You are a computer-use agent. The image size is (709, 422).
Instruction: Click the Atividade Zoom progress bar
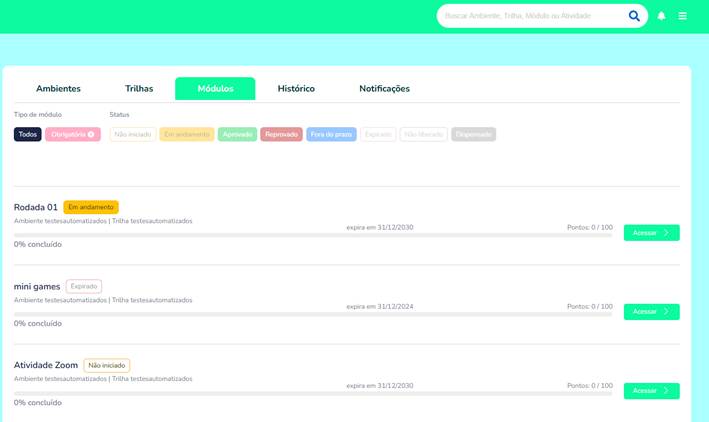coord(313,394)
